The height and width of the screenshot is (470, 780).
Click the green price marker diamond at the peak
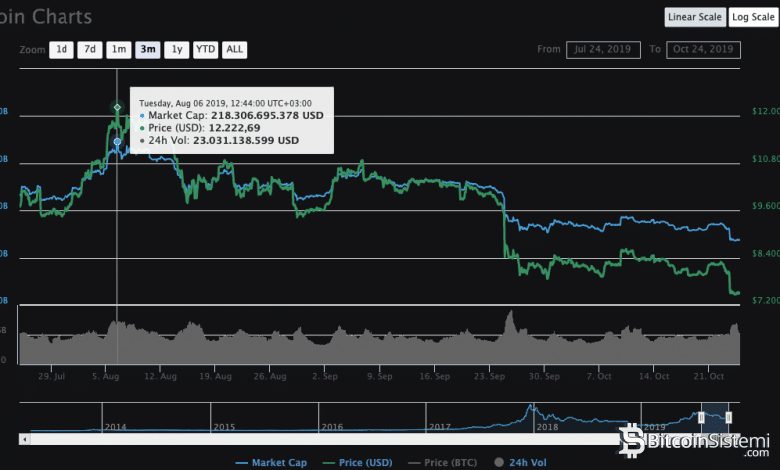coord(117,107)
